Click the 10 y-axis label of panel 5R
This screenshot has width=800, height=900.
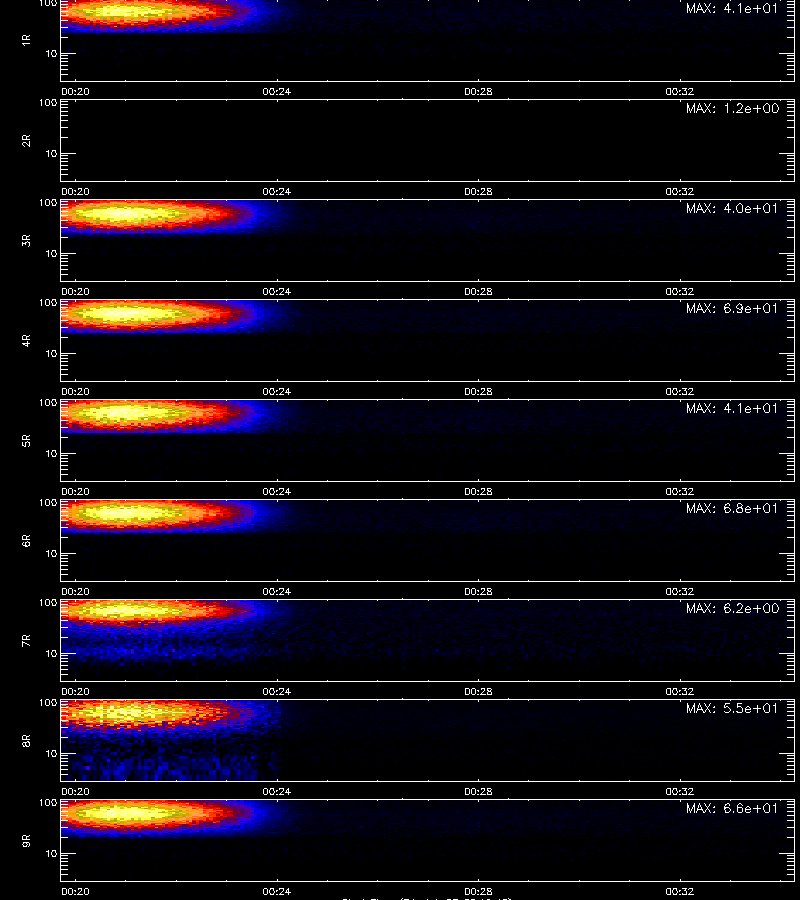tap(51, 453)
